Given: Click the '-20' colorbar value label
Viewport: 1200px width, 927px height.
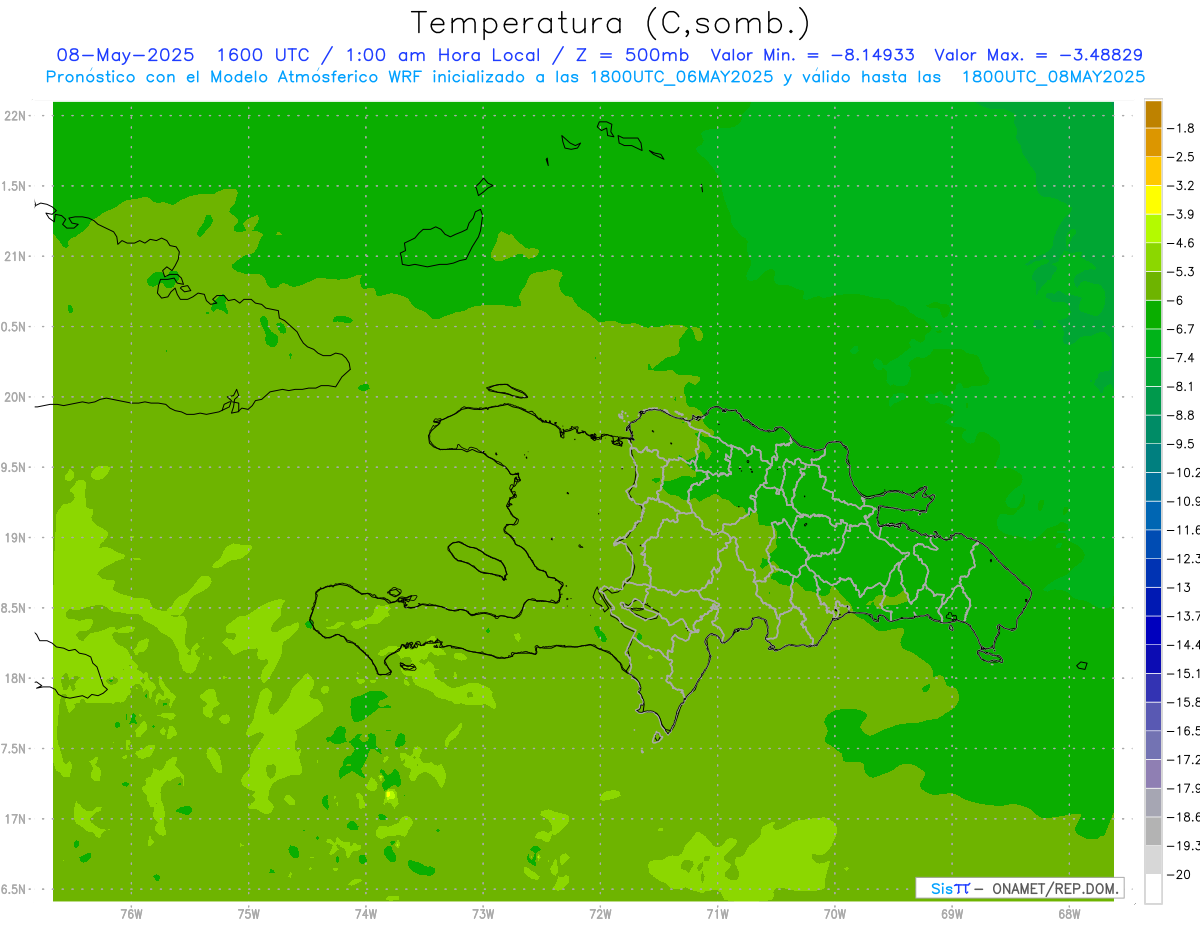Looking at the screenshot, I should click(1178, 874).
